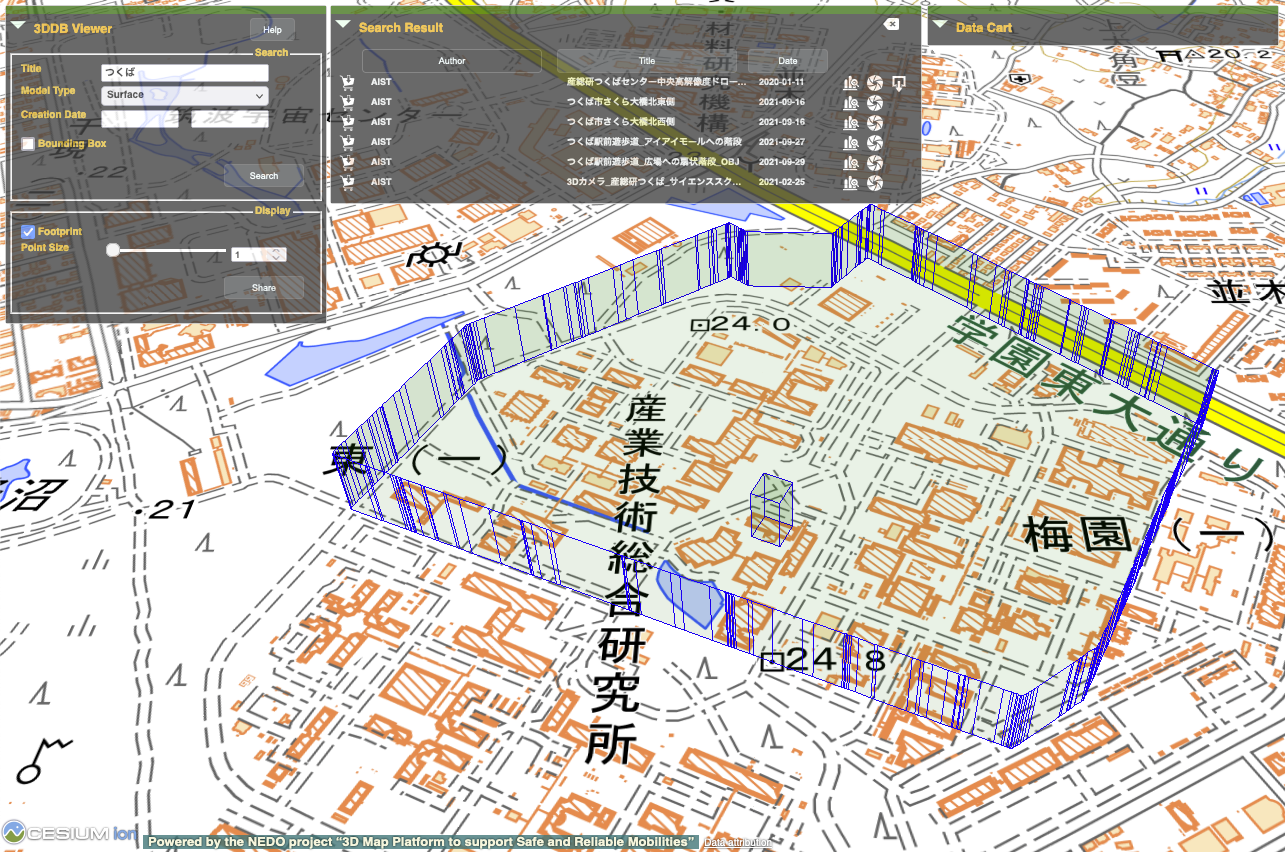Click the date 2021-09-27
Image resolution: width=1285 pixels, height=852 pixels.
point(783,142)
